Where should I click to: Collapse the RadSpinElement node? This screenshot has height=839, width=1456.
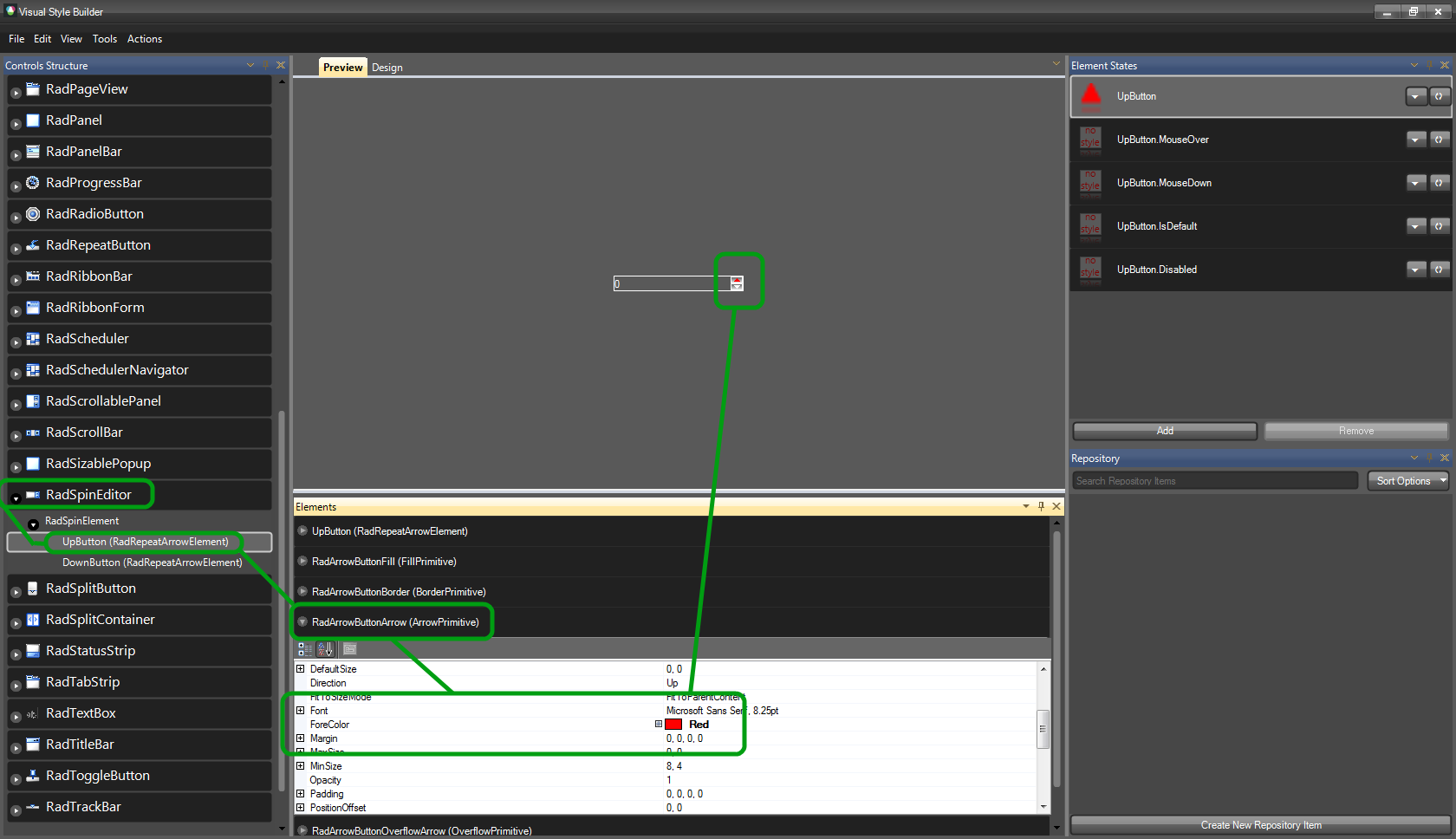pyautogui.click(x=33, y=524)
